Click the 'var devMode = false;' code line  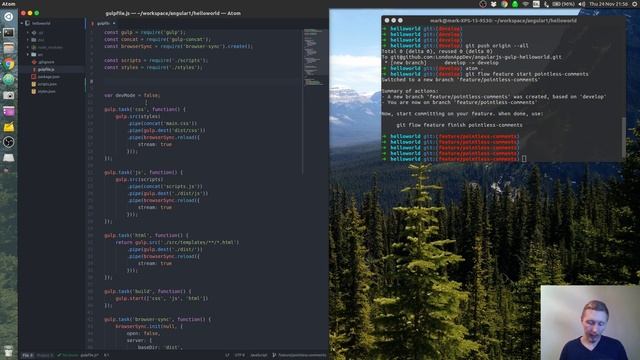[x=132, y=95]
